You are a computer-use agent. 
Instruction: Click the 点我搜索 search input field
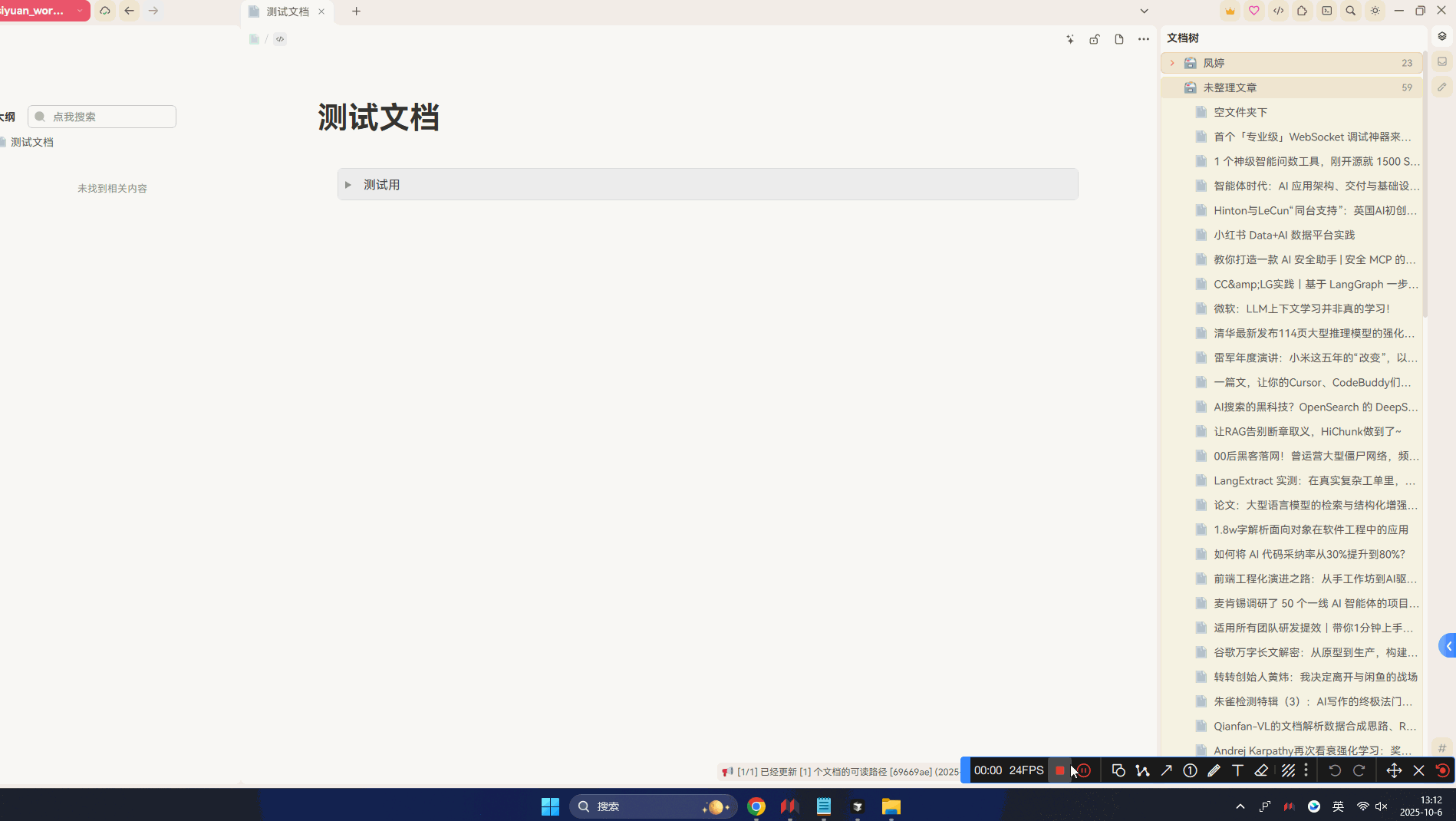coord(101,116)
